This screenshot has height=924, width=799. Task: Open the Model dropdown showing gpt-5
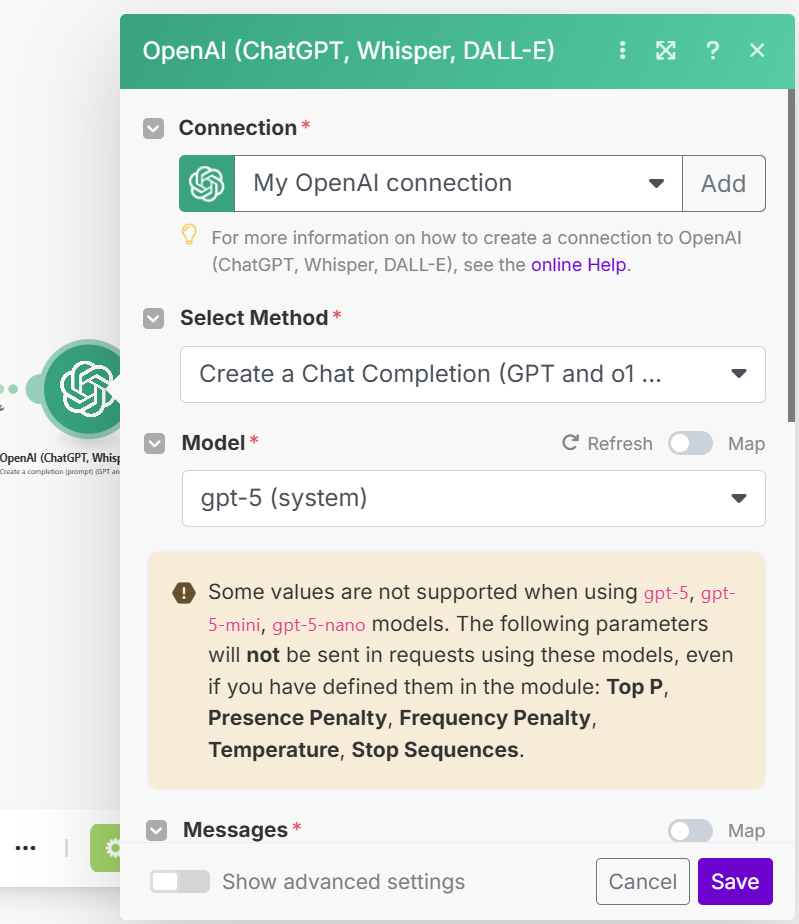[473, 498]
